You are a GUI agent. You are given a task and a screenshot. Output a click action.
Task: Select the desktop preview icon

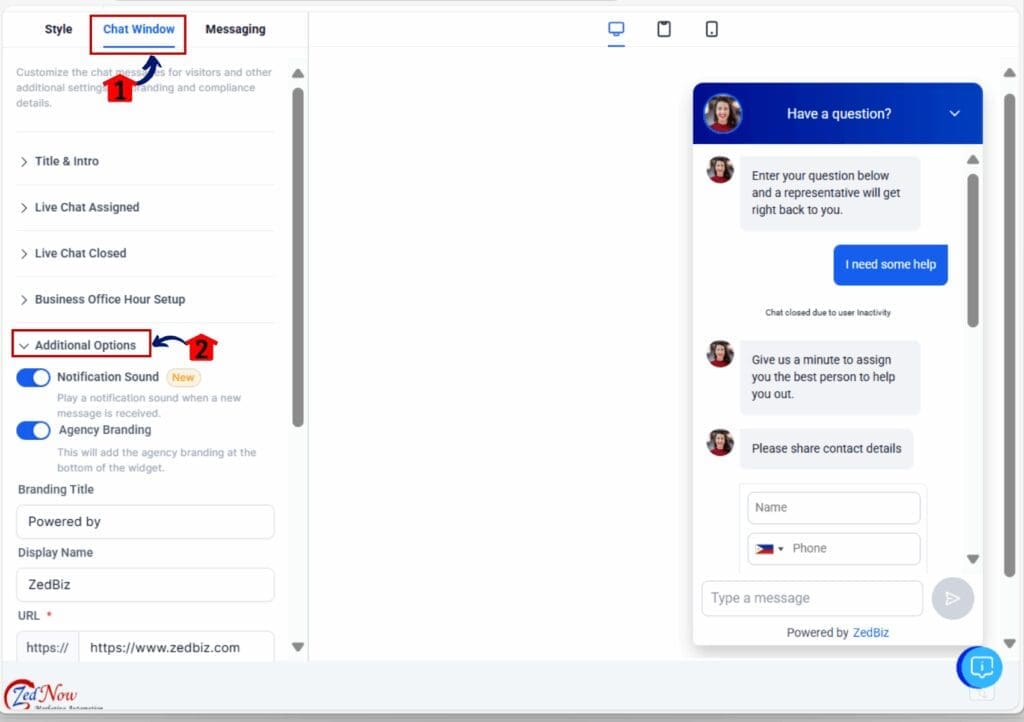[x=616, y=30]
